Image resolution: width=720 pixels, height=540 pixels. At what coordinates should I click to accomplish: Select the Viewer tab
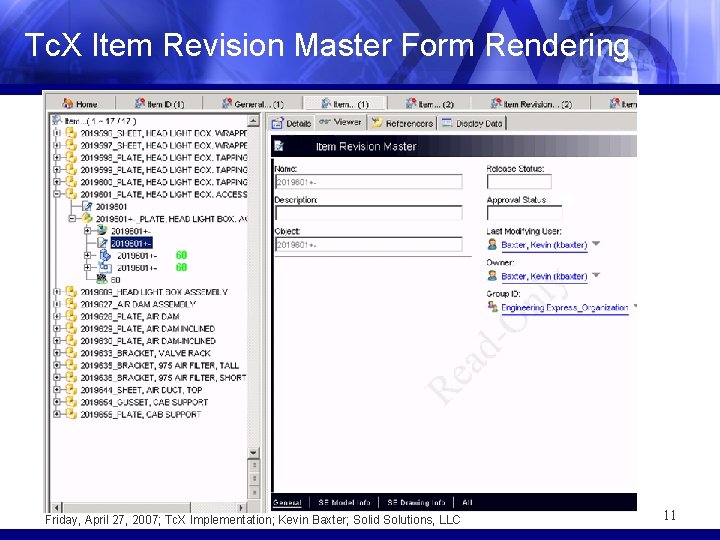(341, 122)
